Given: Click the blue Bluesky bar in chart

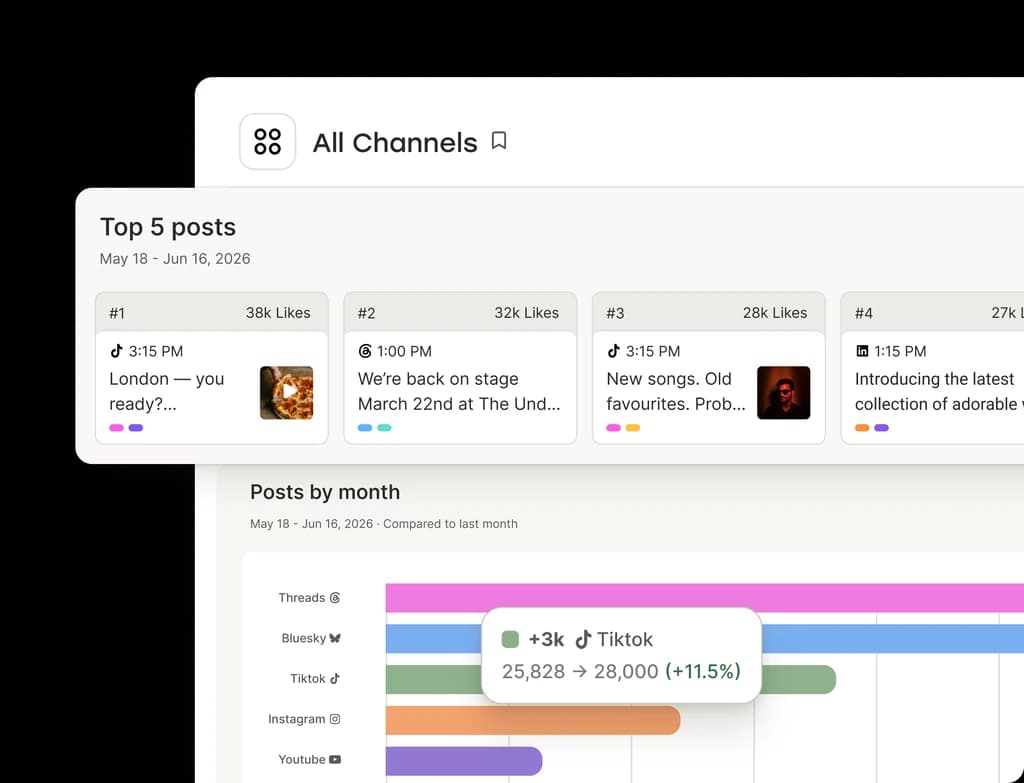Looking at the screenshot, I should point(893,638).
